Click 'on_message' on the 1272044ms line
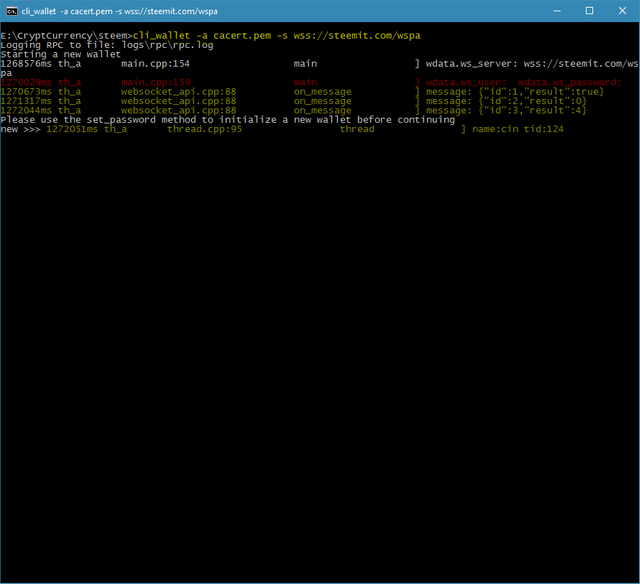Viewport: 640px width, 584px height. (322, 111)
